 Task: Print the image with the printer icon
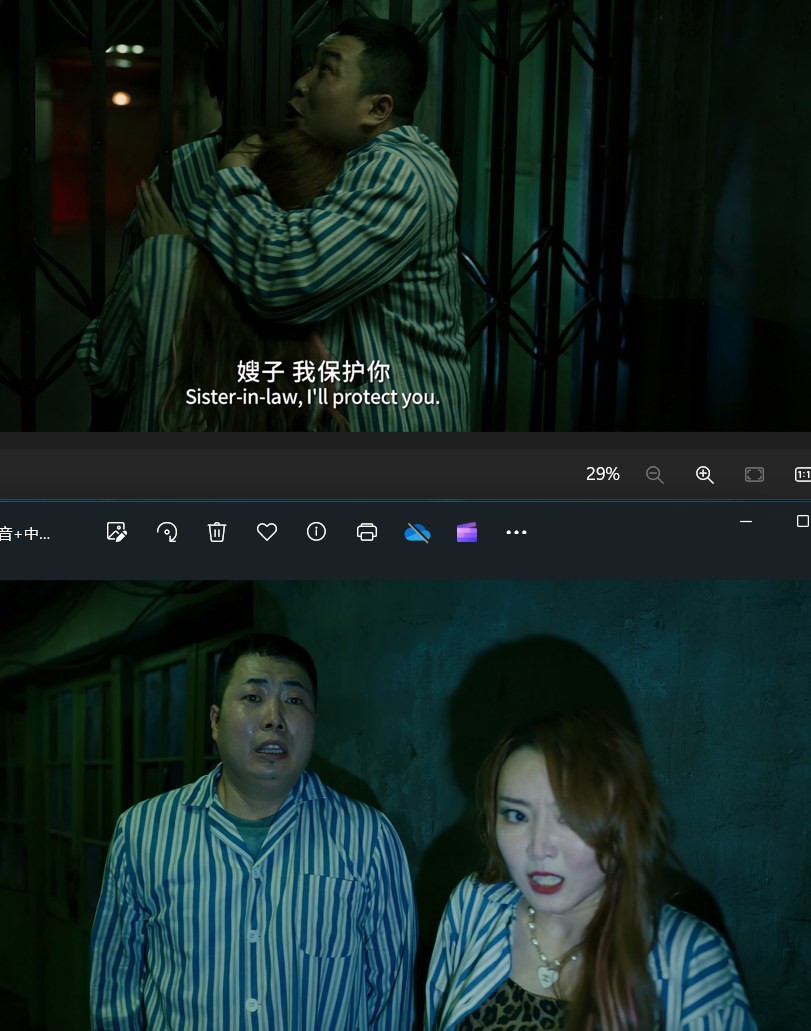pyautogui.click(x=367, y=532)
